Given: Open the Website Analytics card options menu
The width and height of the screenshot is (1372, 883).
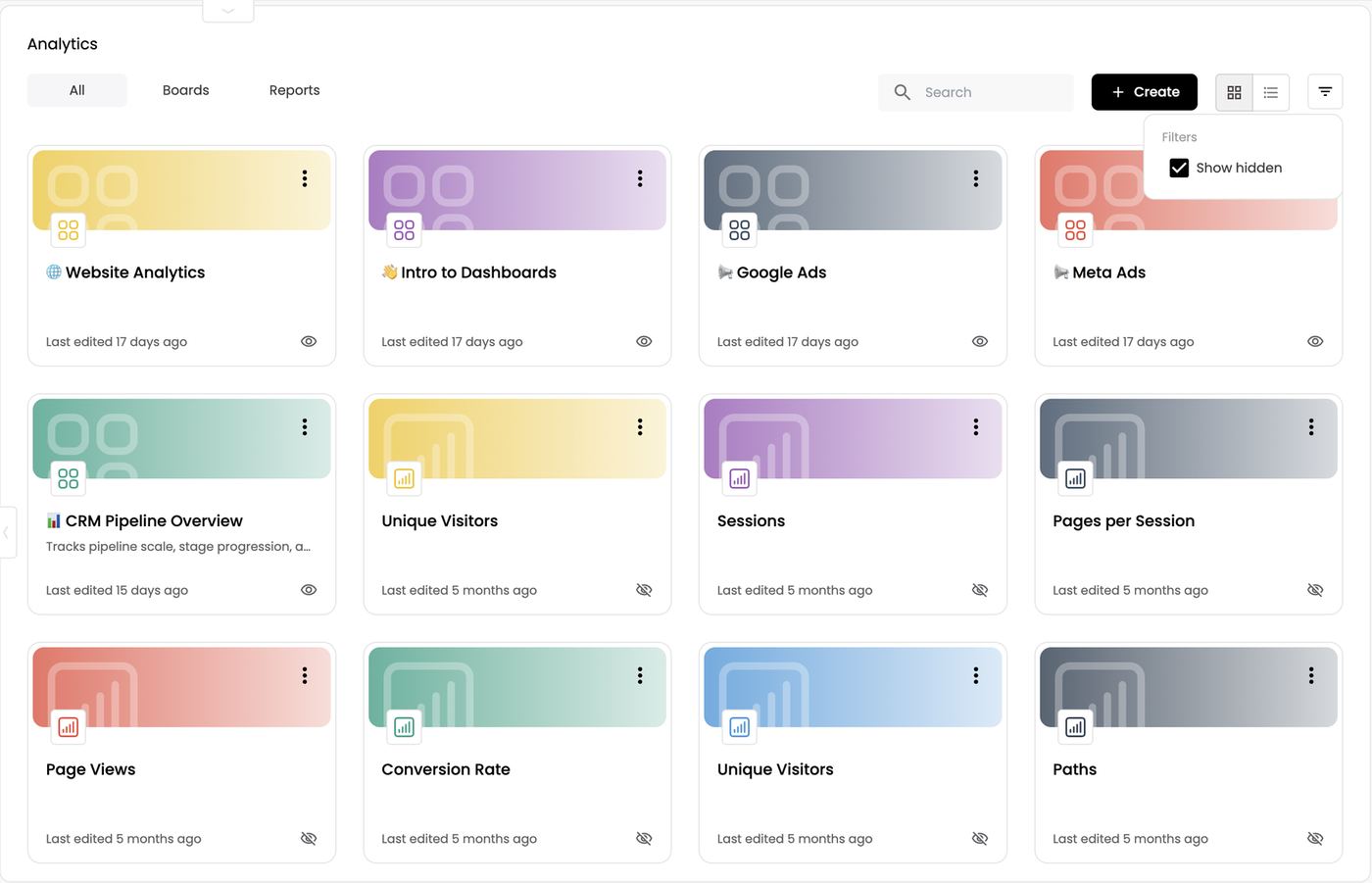Looking at the screenshot, I should [x=305, y=178].
